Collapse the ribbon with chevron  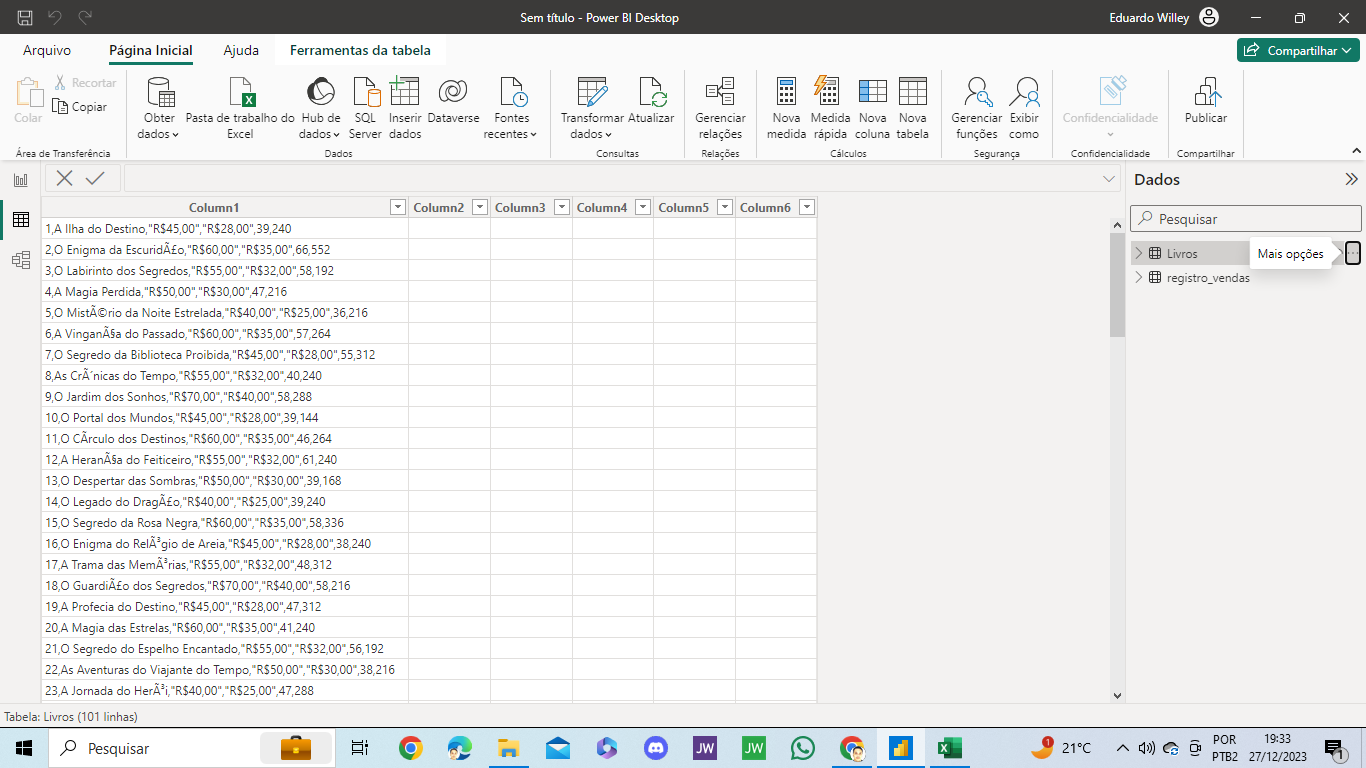click(x=1357, y=151)
